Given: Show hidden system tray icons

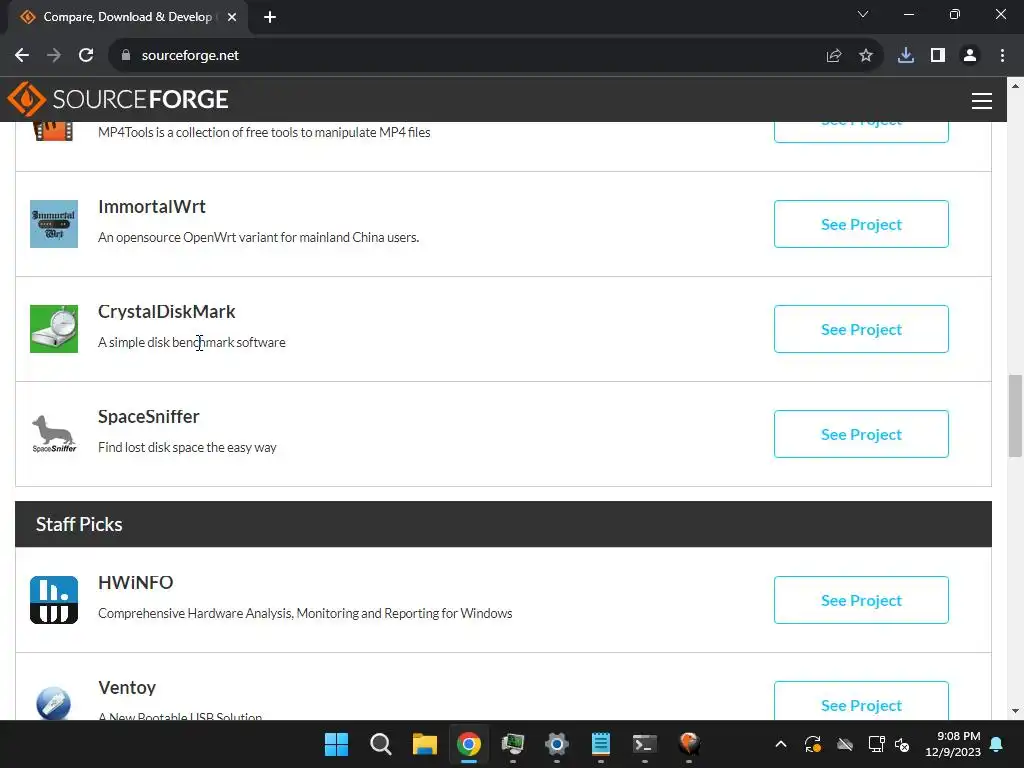Looking at the screenshot, I should click(x=780, y=744).
